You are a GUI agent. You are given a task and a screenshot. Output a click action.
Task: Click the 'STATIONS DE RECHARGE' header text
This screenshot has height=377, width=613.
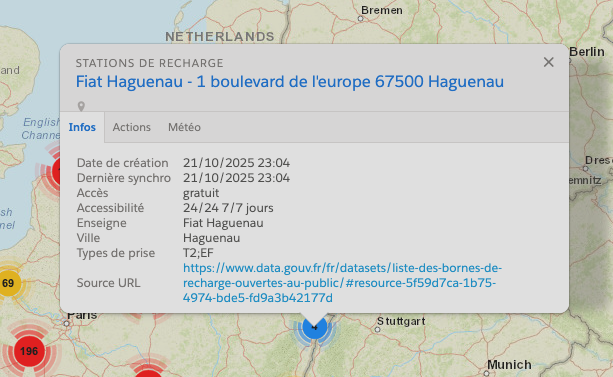click(x=149, y=63)
